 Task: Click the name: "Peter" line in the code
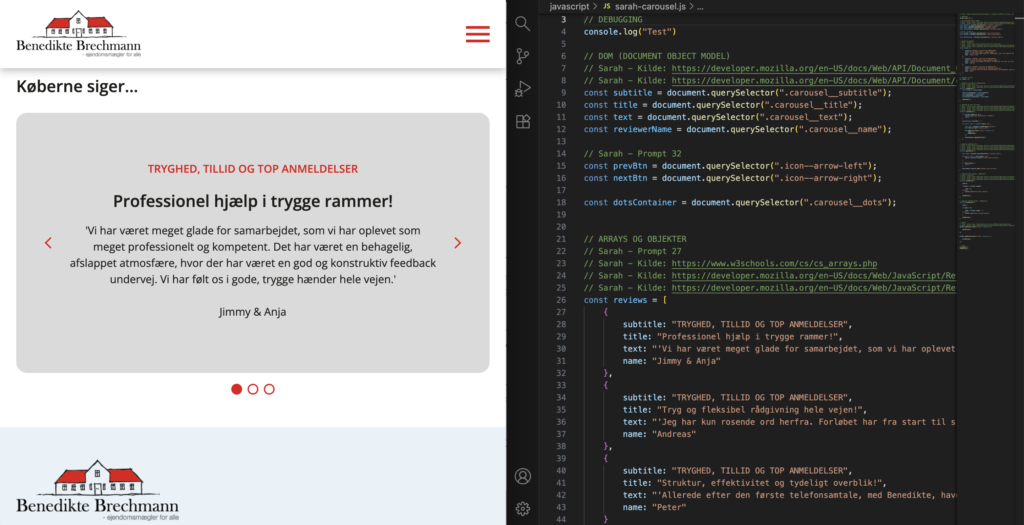tap(654, 507)
